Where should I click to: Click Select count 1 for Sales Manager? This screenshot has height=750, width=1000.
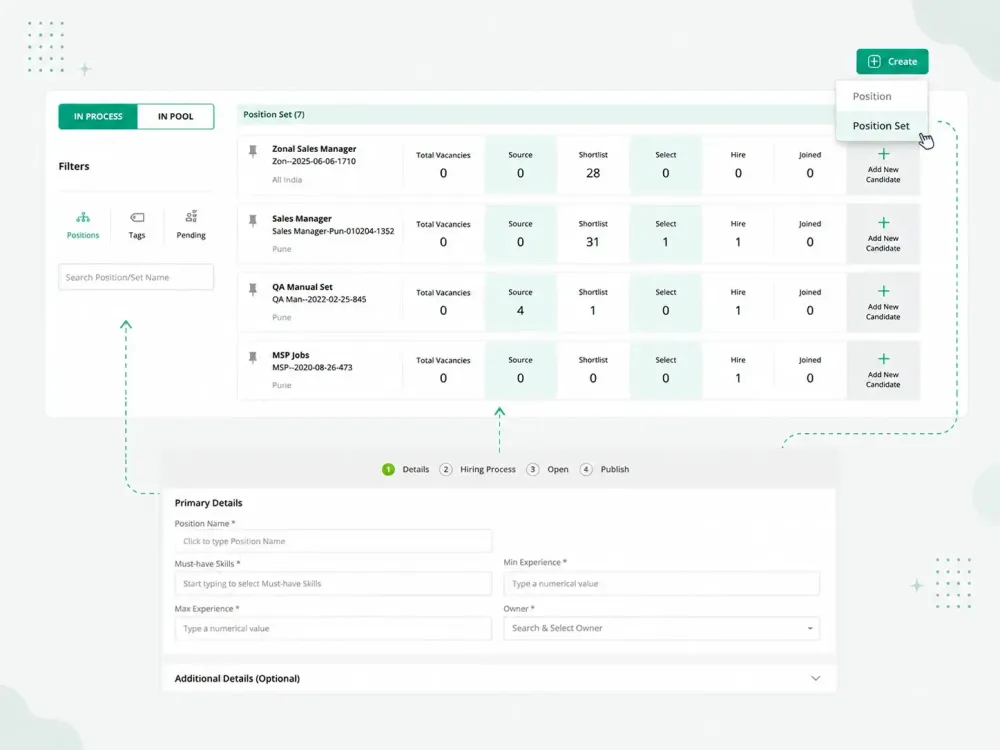click(x=665, y=242)
